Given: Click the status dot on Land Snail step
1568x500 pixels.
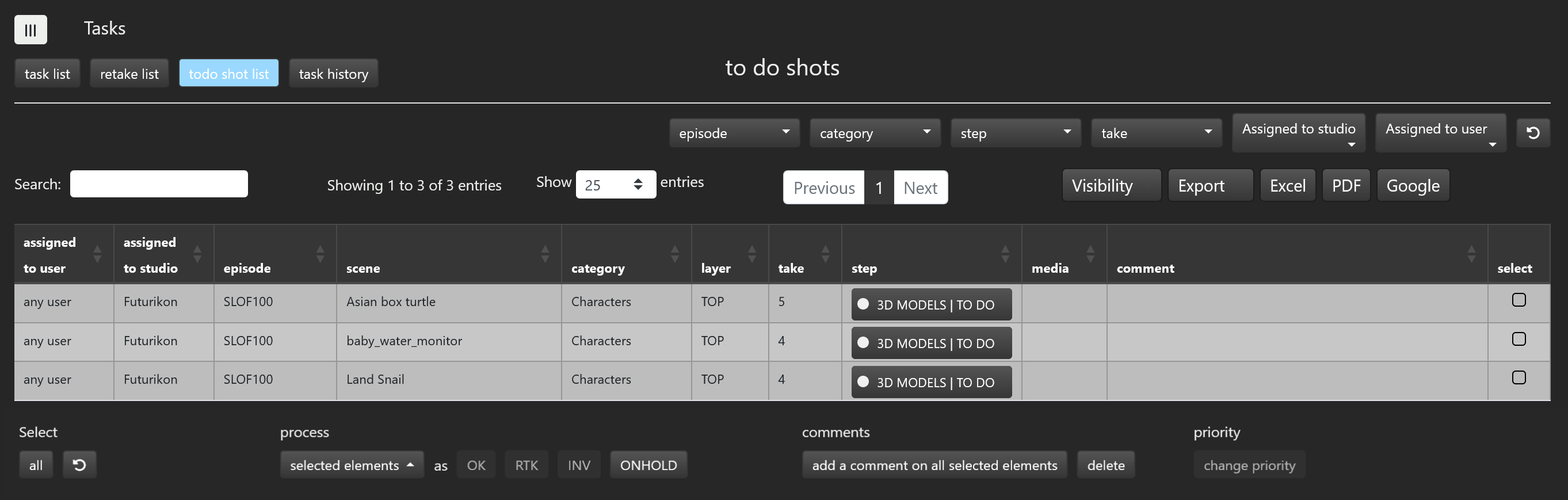Looking at the screenshot, I should point(863,382).
